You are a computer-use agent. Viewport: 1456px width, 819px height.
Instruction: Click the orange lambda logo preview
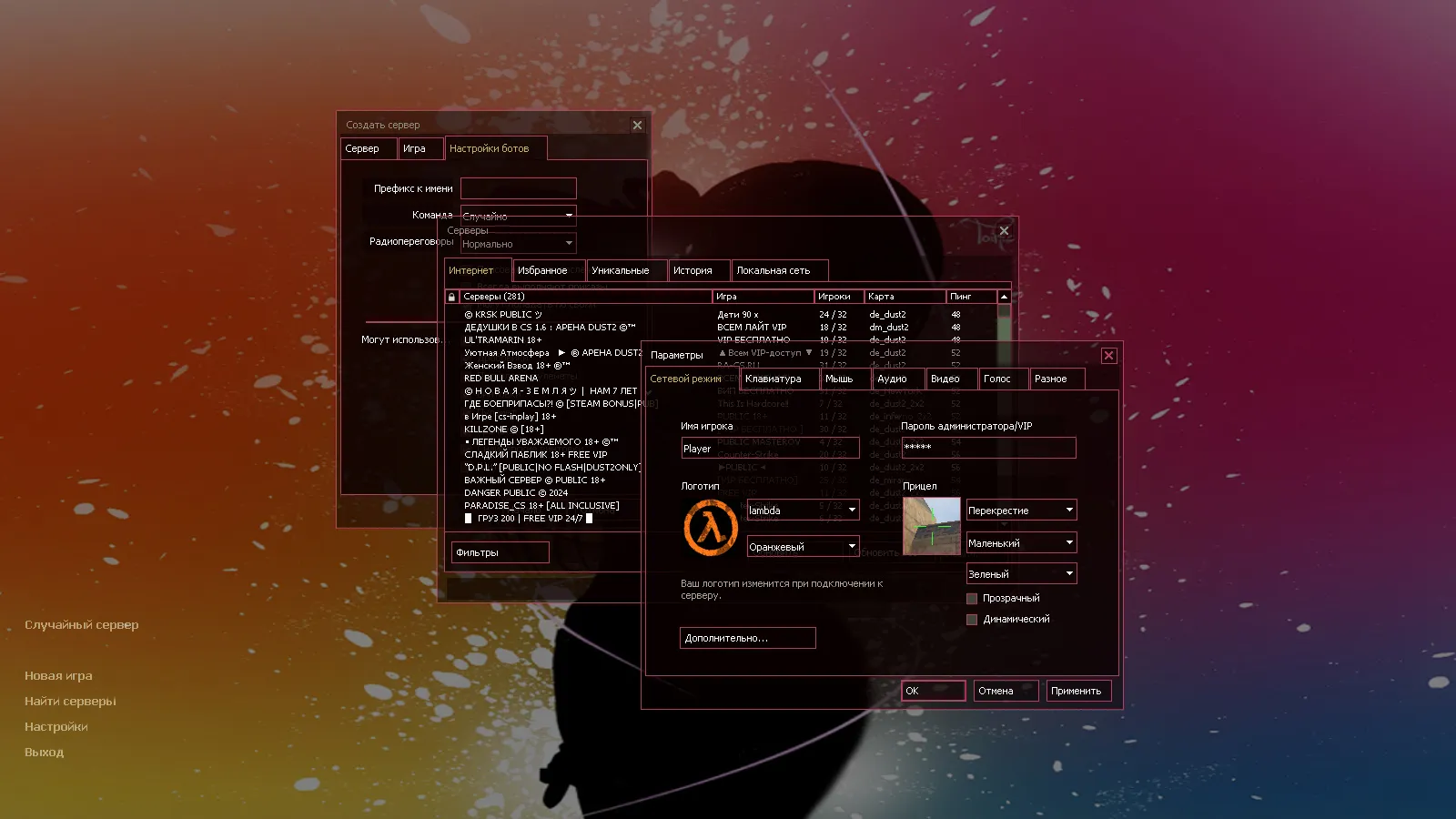711,527
